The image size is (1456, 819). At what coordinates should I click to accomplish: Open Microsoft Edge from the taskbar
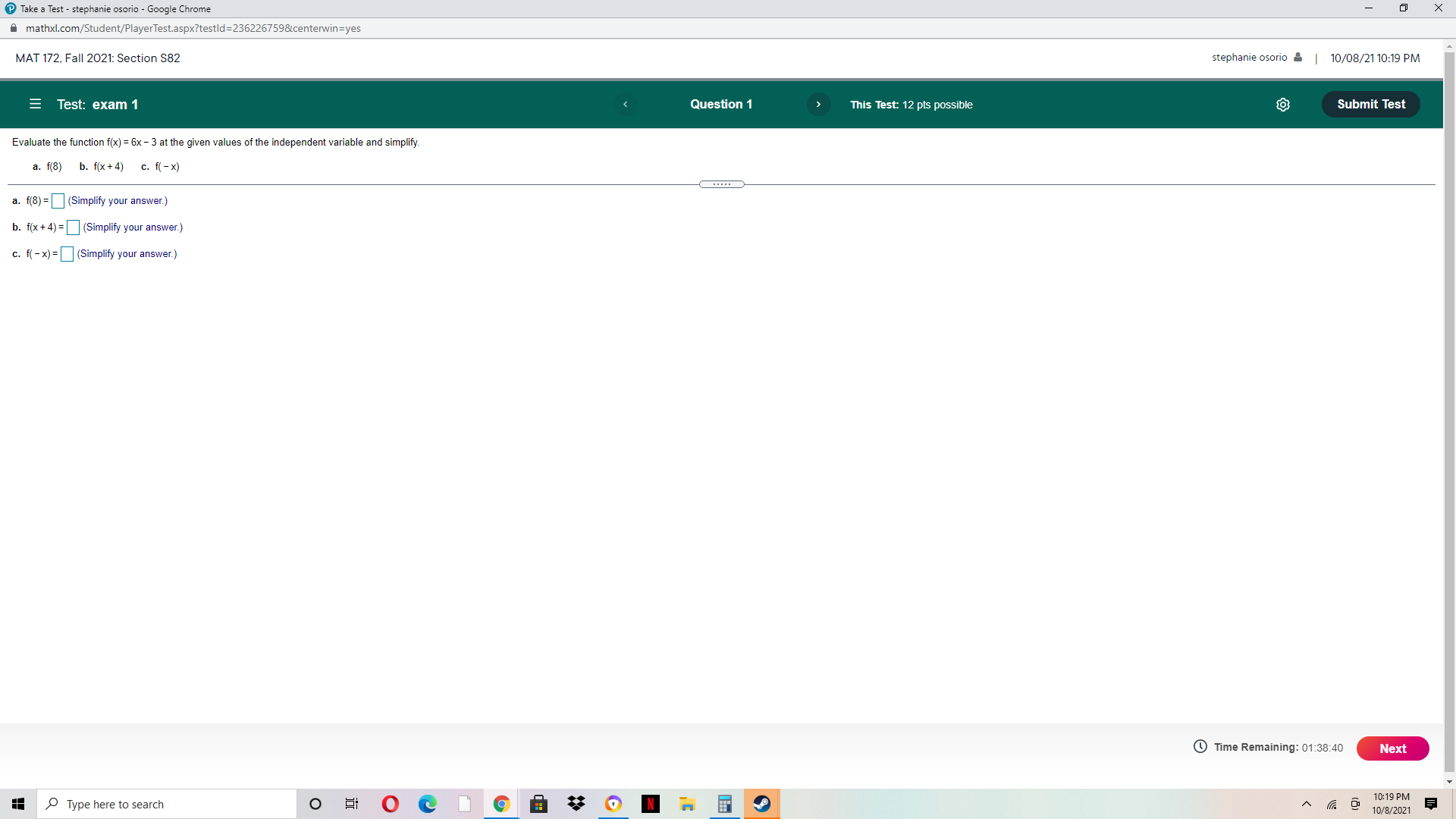428,804
